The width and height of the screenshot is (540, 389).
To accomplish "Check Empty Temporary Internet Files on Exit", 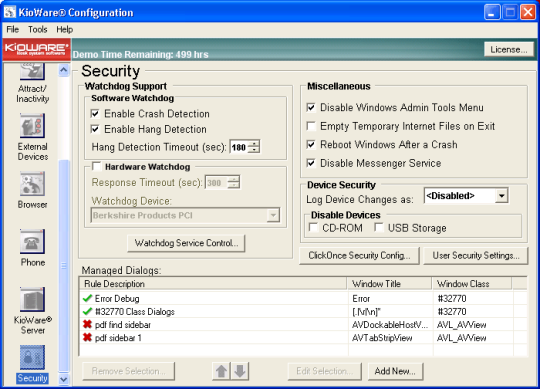I will [x=311, y=126].
